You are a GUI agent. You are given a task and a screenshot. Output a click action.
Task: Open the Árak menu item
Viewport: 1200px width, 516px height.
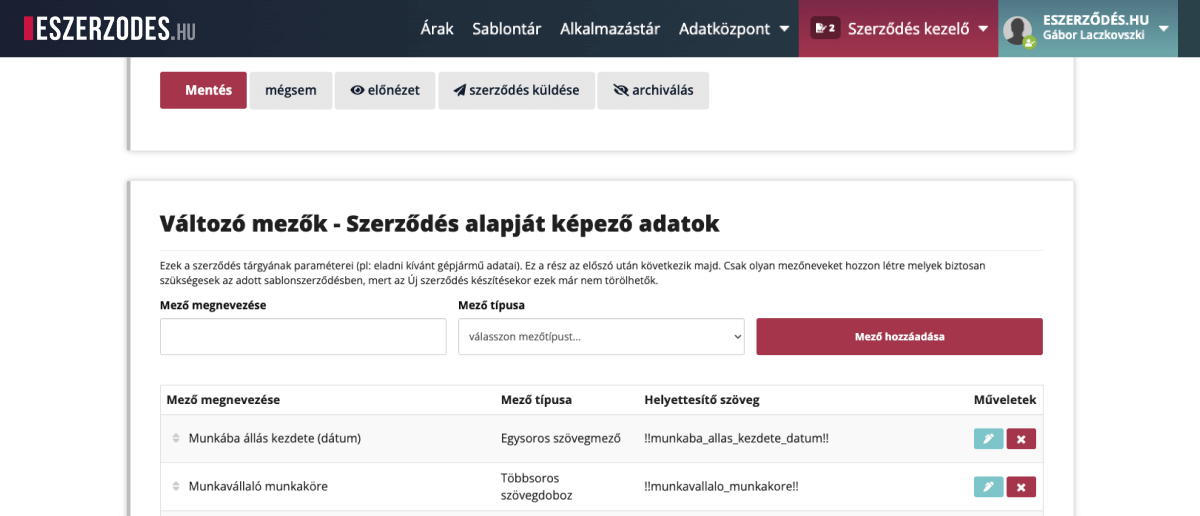click(437, 28)
